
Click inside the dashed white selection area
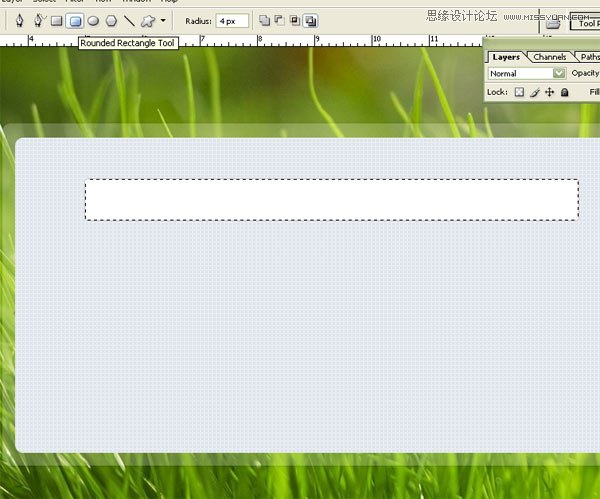pyautogui.click(x=332, y=199)
